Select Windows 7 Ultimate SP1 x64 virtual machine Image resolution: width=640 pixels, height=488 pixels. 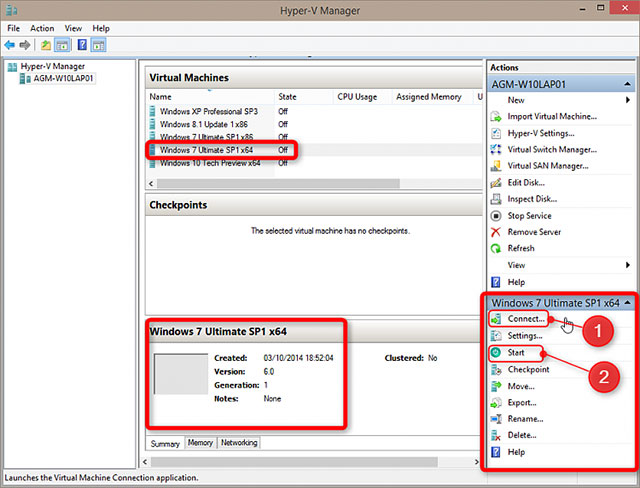tap(206, 150)
